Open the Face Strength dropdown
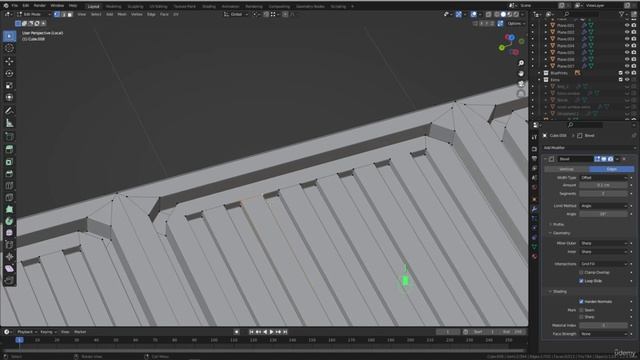Image resolution: width=640 pixels, height=360 pixels. point(604,334)
